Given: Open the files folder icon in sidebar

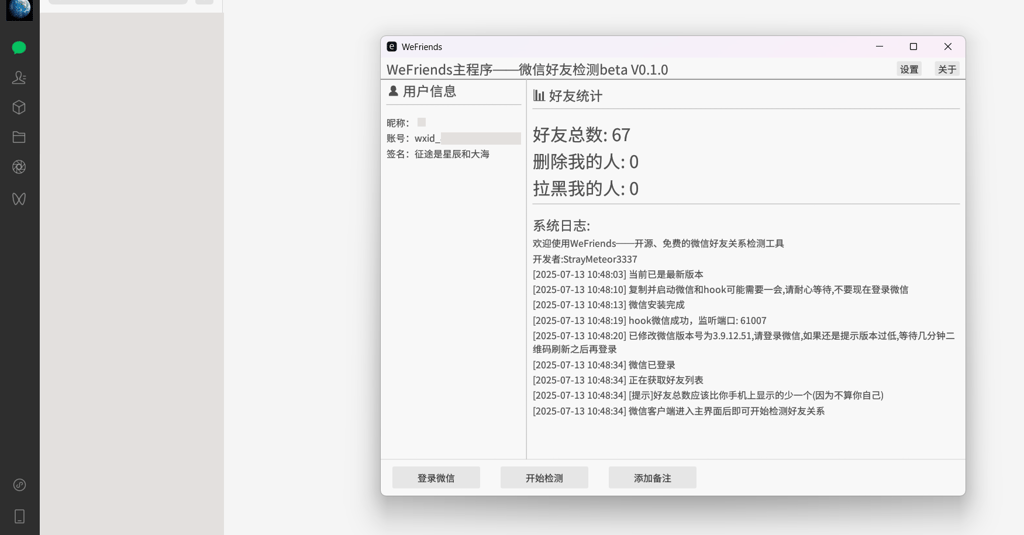Looking at the screenshot, I should coord(19,137).
